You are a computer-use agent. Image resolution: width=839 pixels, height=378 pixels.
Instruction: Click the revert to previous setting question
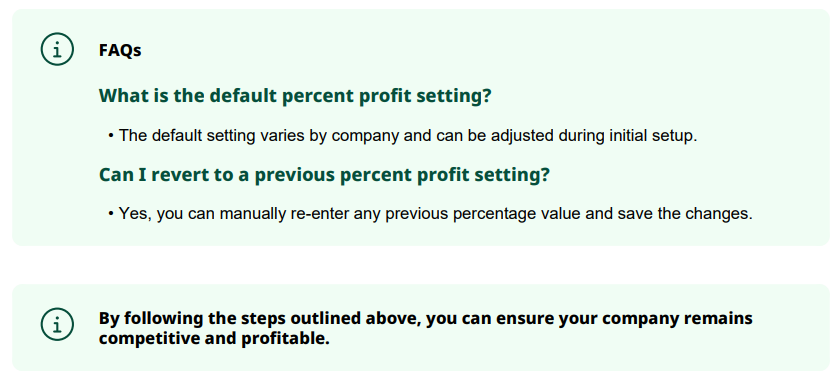[324, 175]
